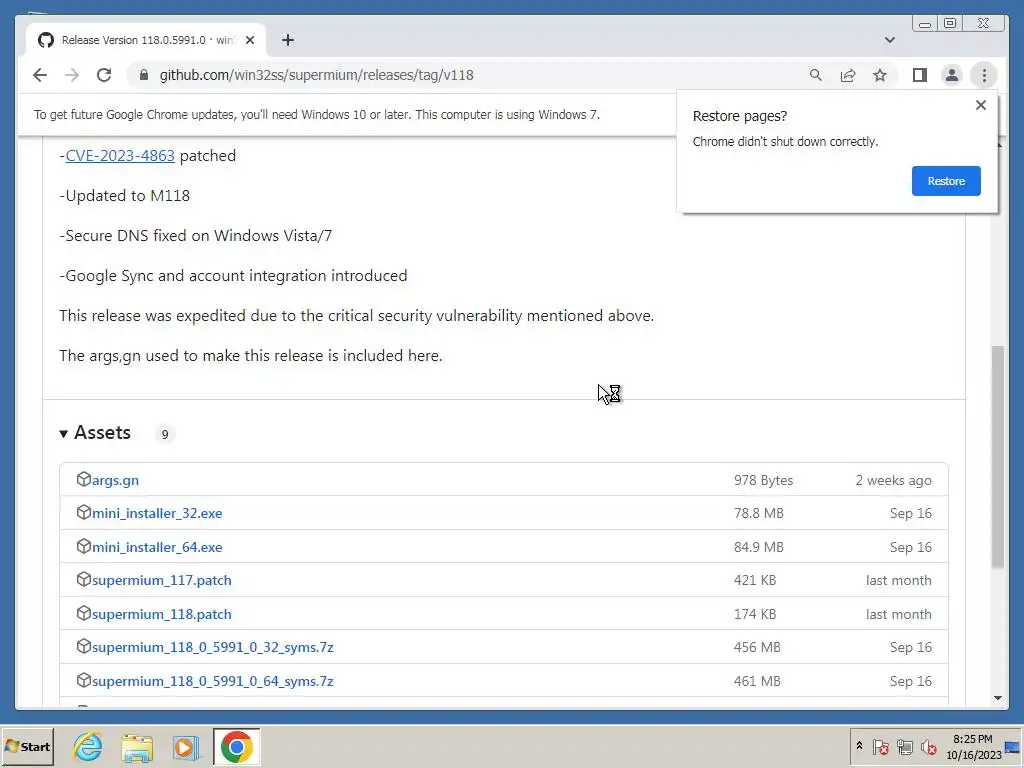1024x768 pixels.
Task: Click the forward navigation arrow
Action: [72, 75]
